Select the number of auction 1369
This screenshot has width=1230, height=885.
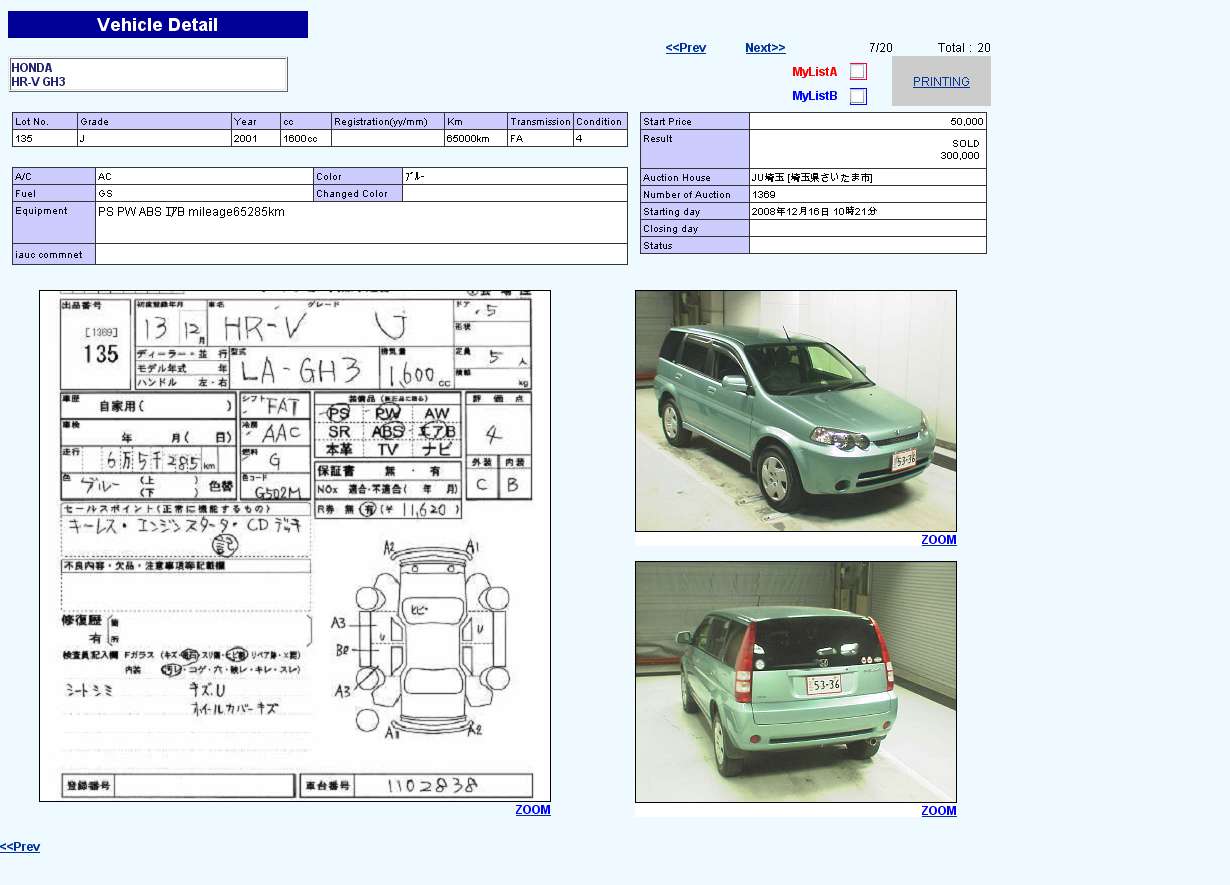[x=868, y=195]
